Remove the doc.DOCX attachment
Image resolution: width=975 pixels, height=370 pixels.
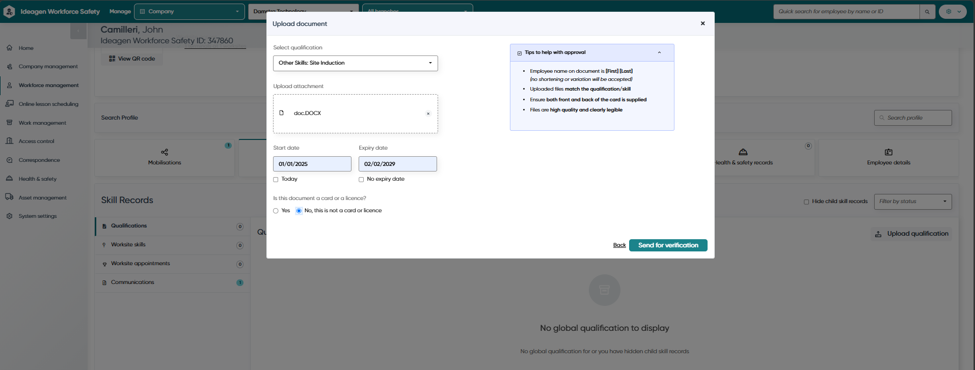[428, 114]
